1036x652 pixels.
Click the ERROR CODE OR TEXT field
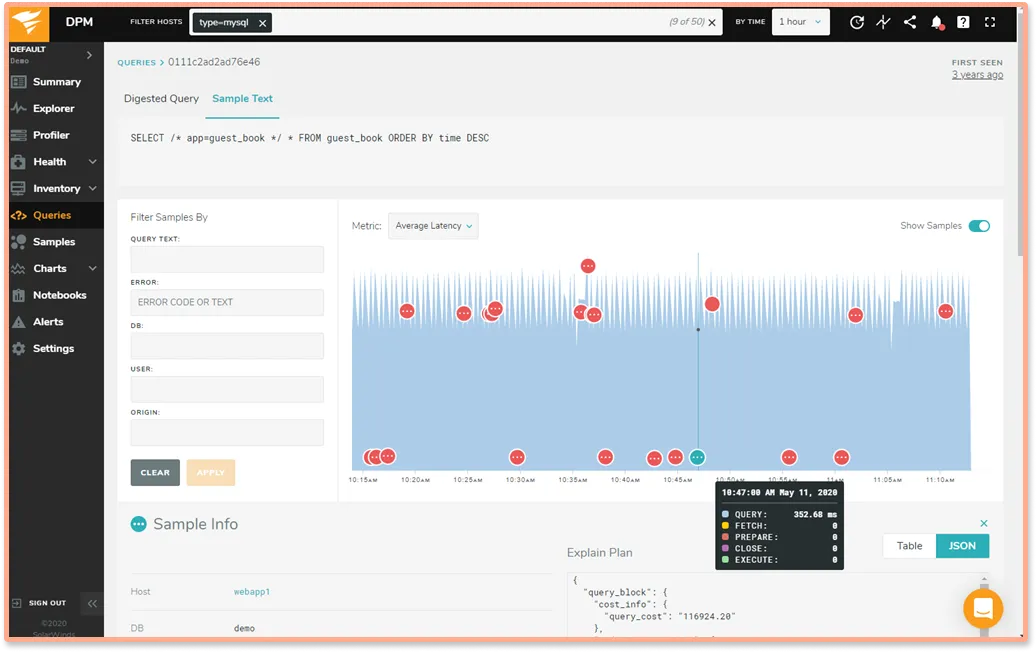[x=227, y=303]
